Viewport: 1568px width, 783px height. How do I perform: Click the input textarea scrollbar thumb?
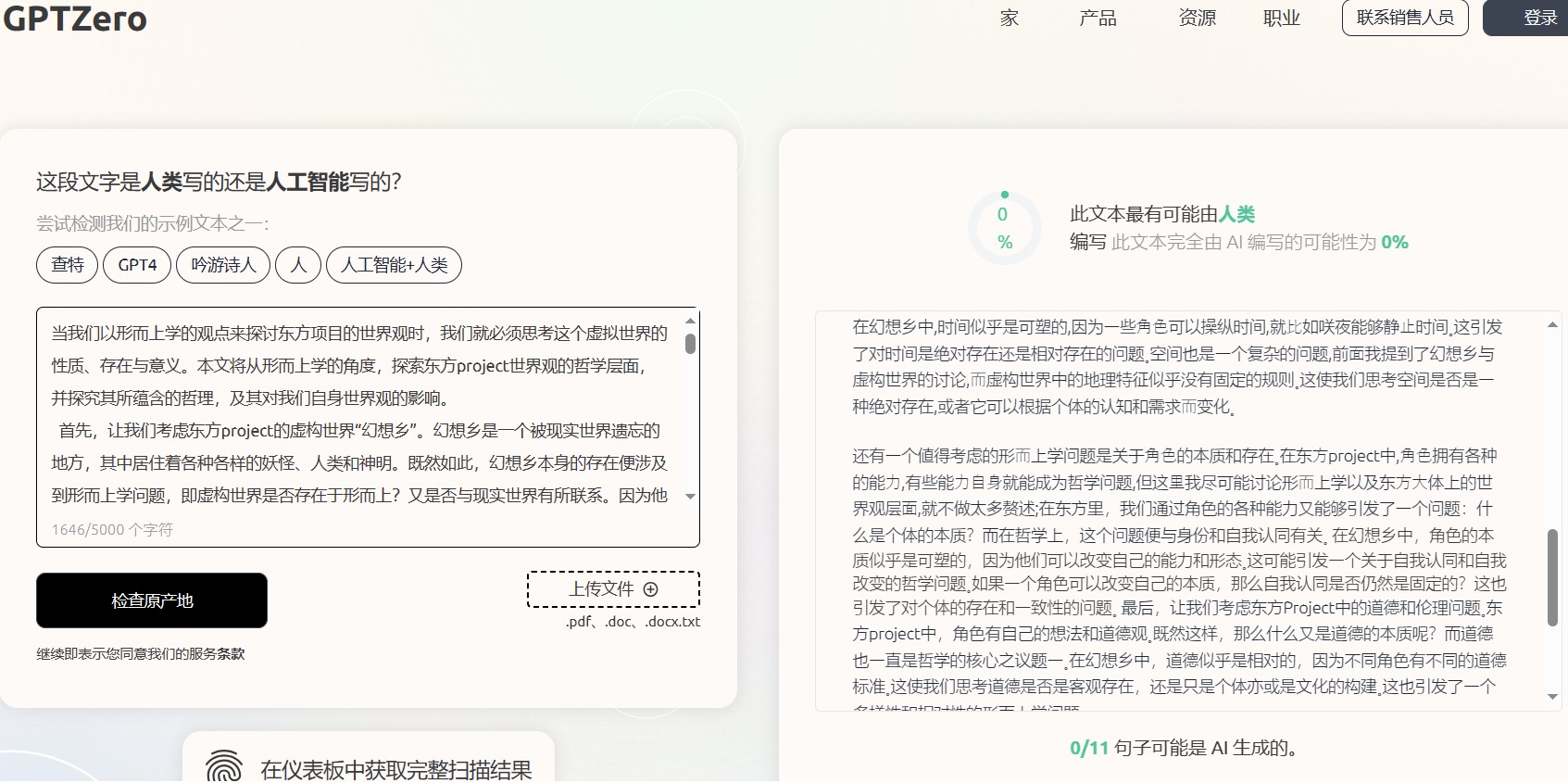pyautogui.click(x=690, y=344)
